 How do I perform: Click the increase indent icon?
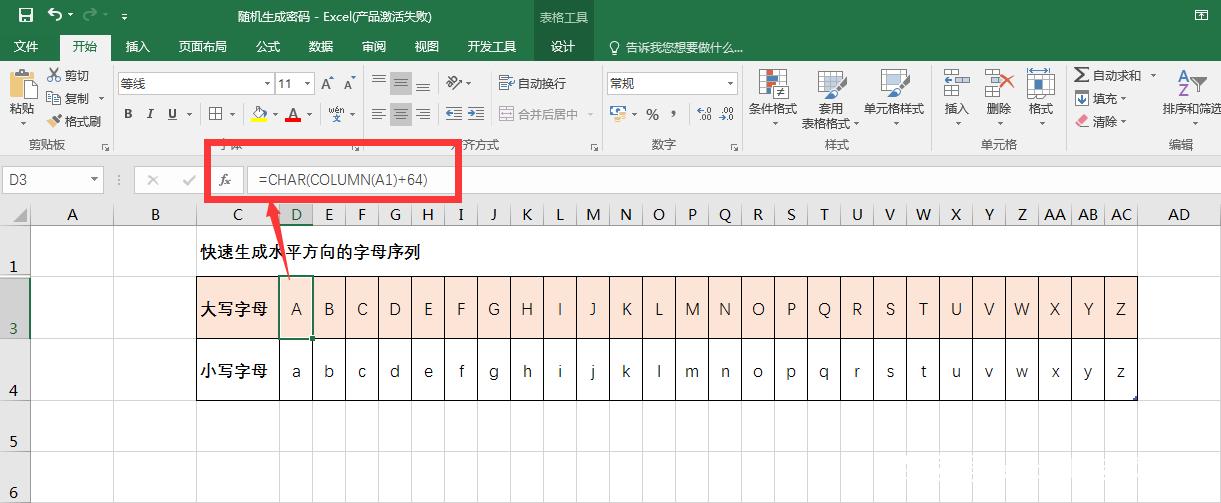pos(475,114)
